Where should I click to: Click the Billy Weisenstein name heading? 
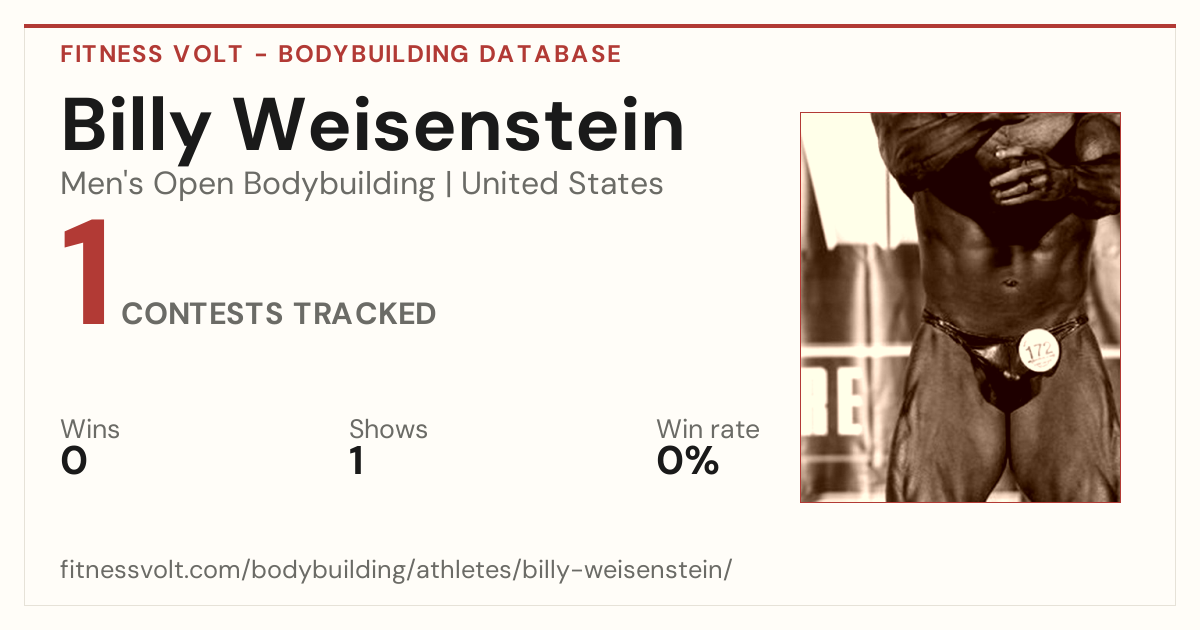[373, 125]
